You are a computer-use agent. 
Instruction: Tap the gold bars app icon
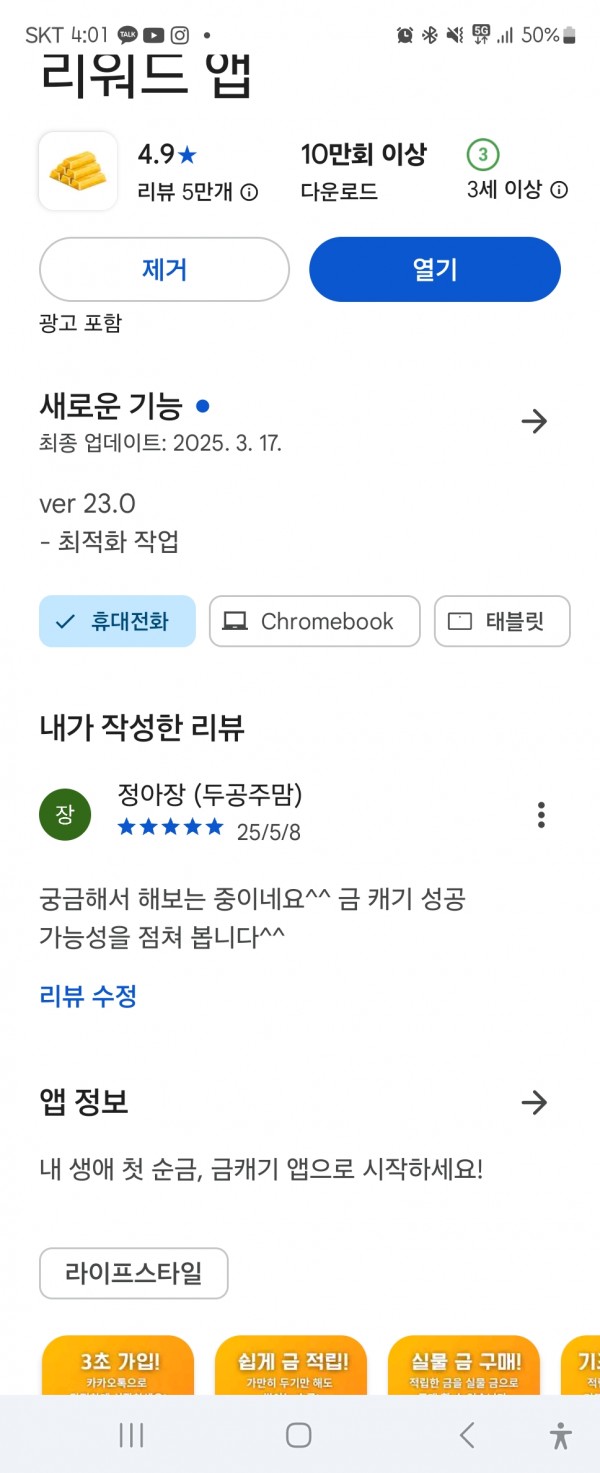pyautogui.click(x=78, y=171)
